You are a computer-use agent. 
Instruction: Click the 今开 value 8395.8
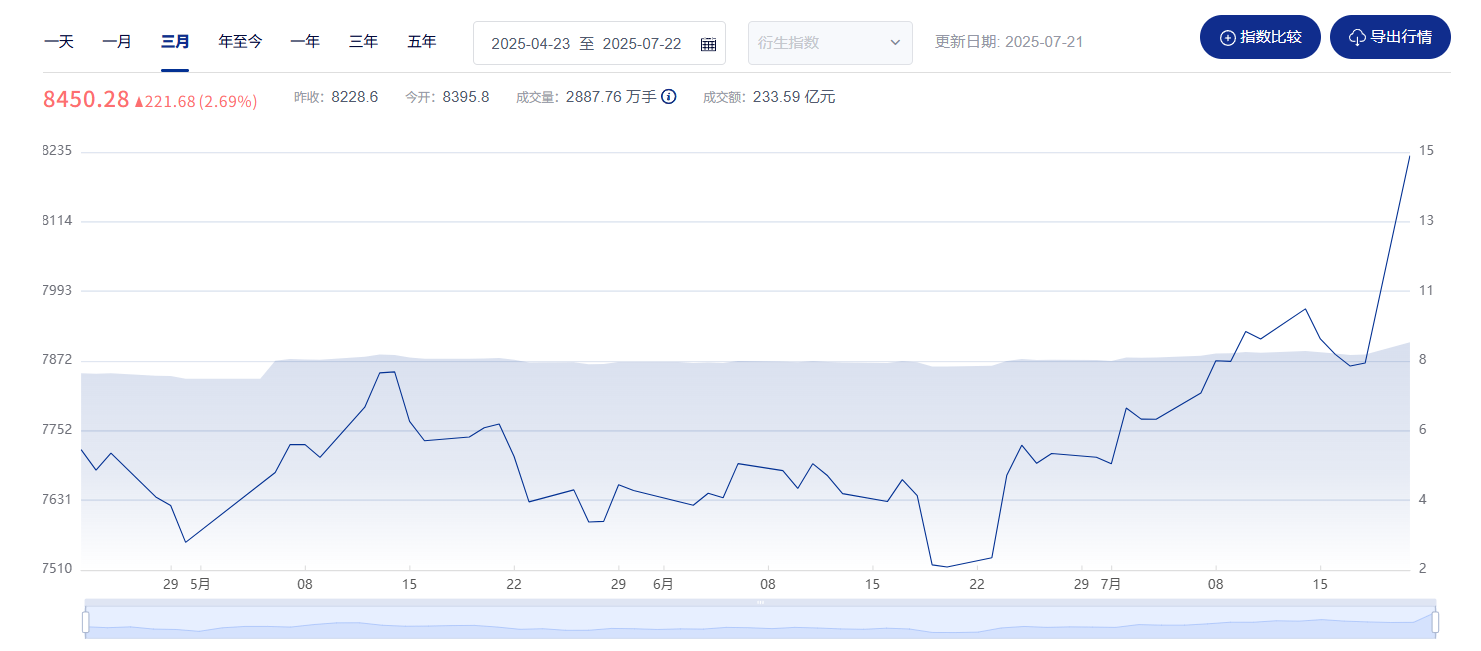tap(466, 97)
